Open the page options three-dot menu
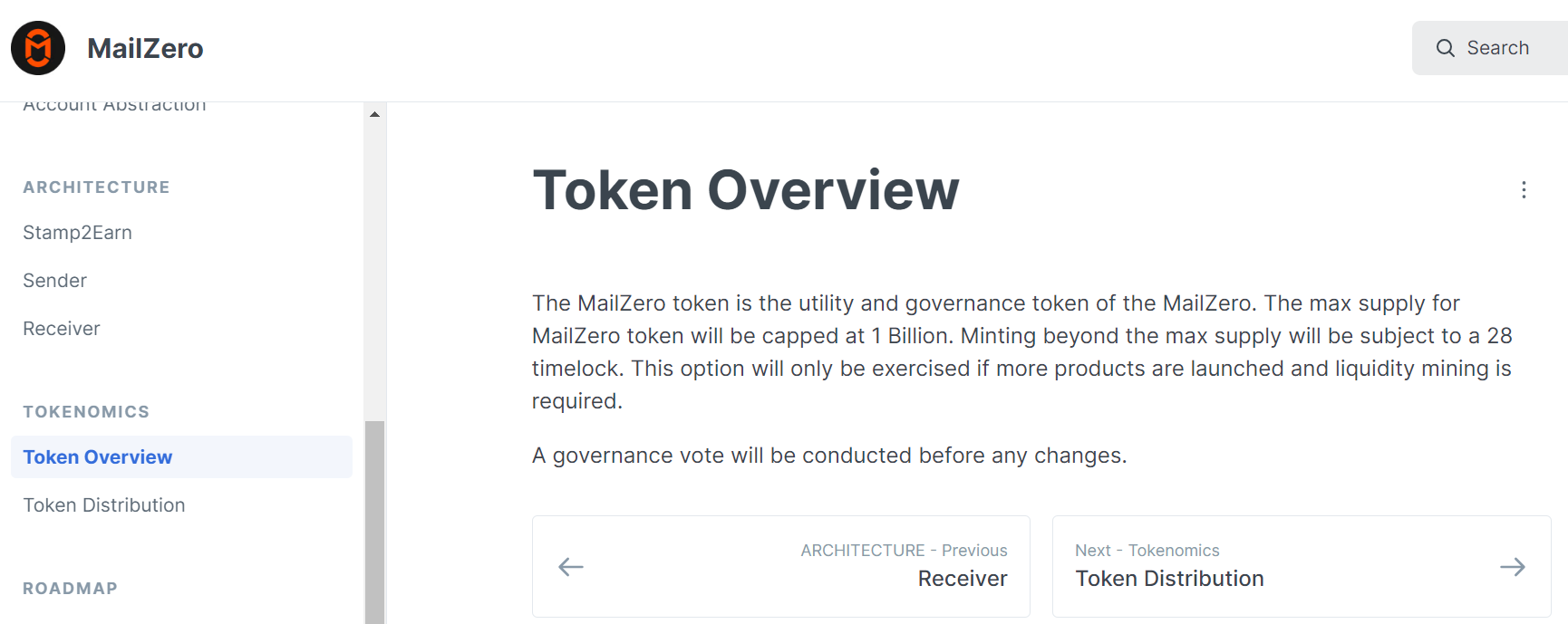Image resolution: width=1568 pixels, height=624 pixels. pos(1524,190)
